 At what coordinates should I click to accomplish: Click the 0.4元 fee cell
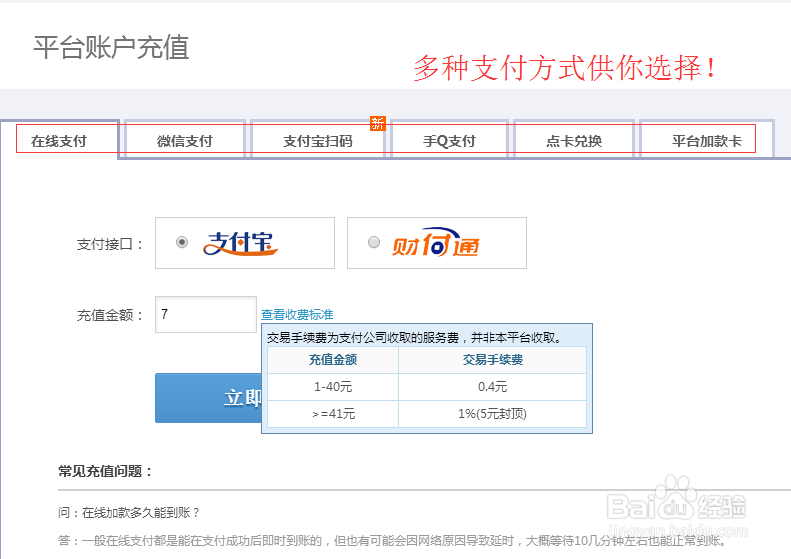(492, 387)
